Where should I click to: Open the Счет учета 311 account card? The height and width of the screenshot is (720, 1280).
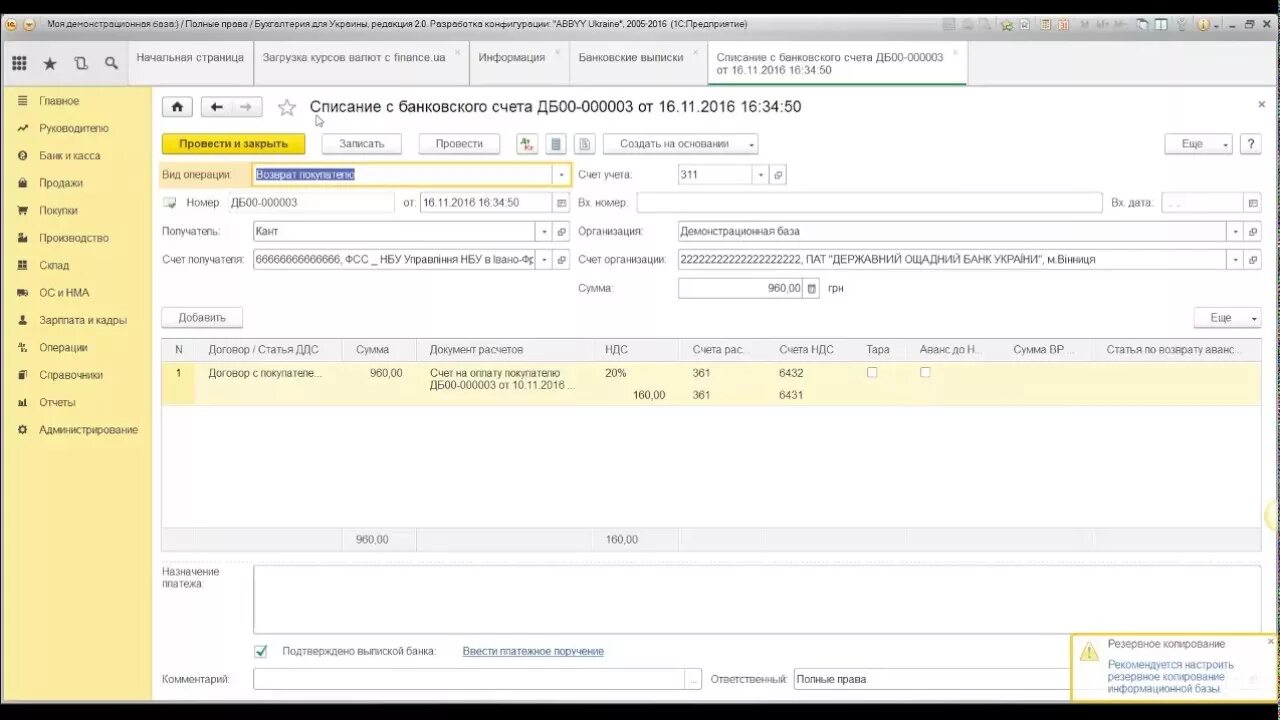pyautogui.click(x=778, y=175)
